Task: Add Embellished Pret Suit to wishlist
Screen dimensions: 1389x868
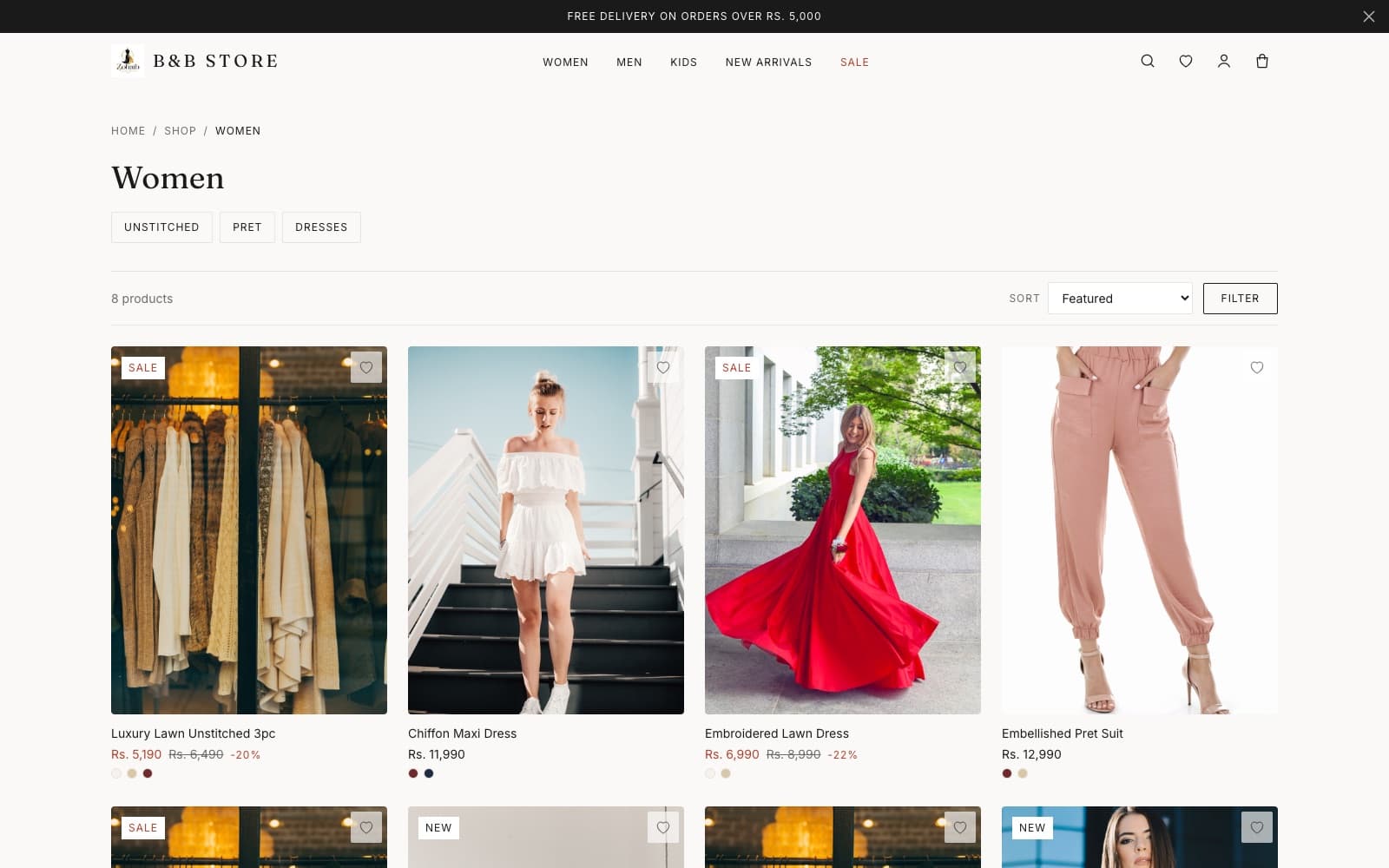Action: pyautogui.click(x=1257, y=367)
